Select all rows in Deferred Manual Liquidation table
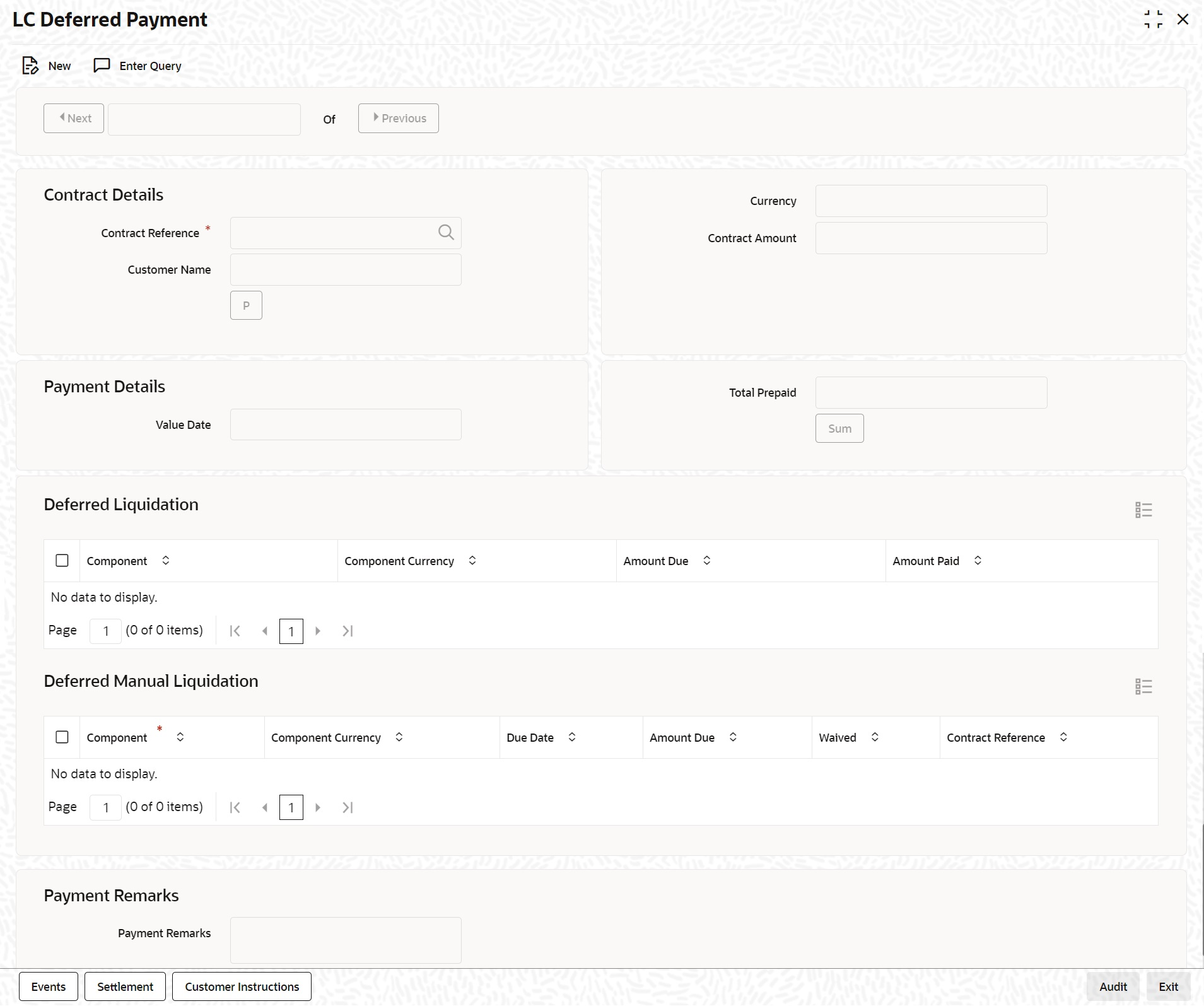Image resolution: width=1204 pixels, height=1006 pixels. click(62, 737)
